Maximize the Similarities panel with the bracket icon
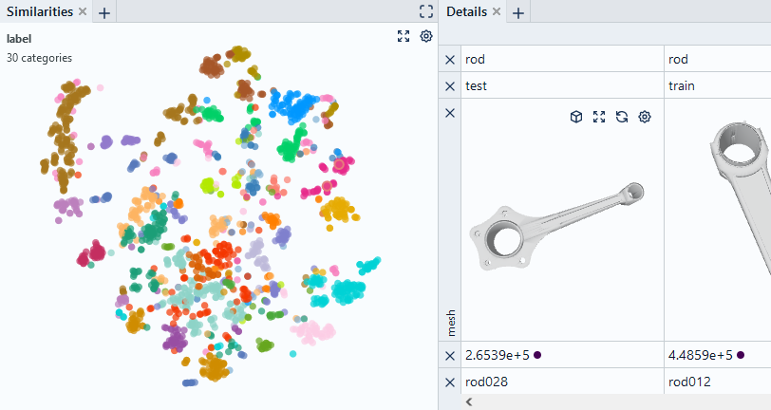The image size is (771, 410). (x=426, y=11)
